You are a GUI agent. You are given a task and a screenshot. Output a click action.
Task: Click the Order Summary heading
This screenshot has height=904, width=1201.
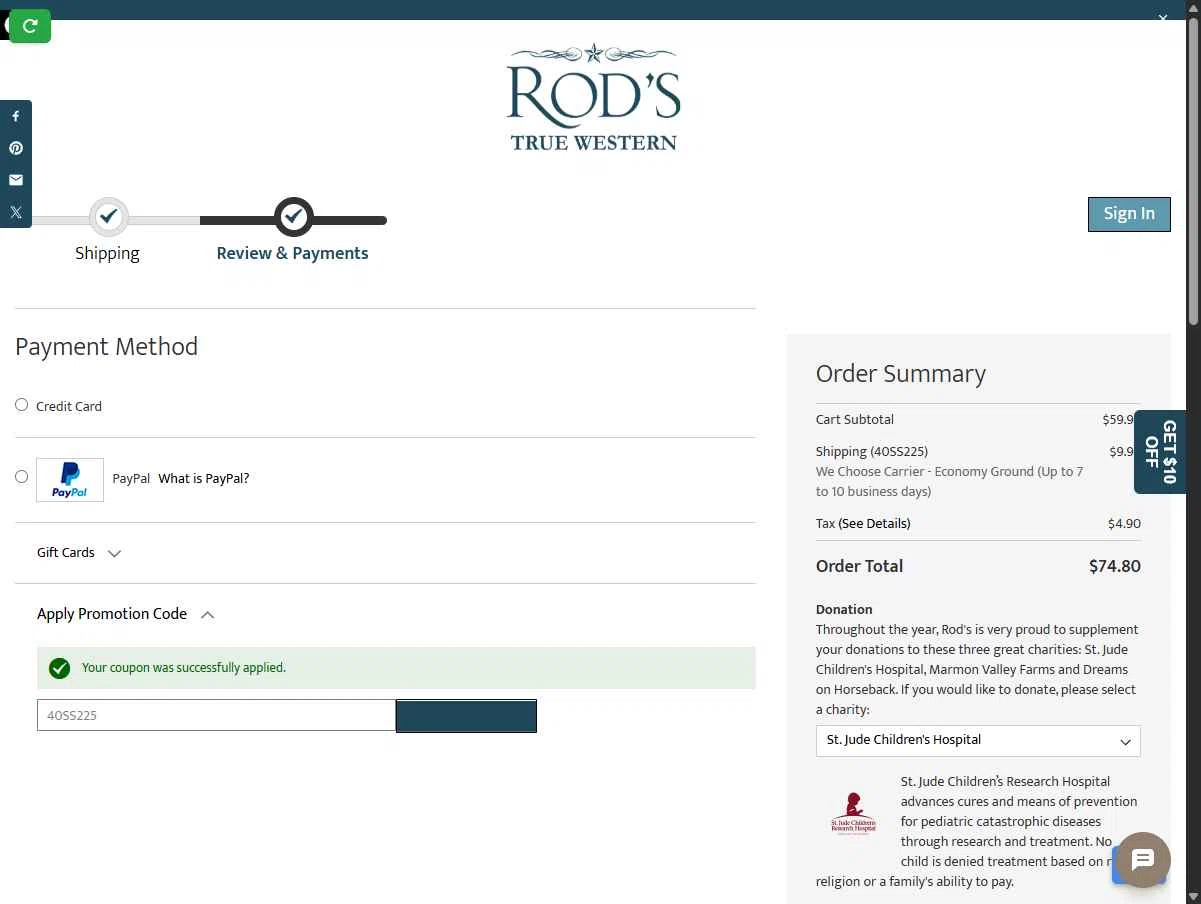click(x=901, y=374)
